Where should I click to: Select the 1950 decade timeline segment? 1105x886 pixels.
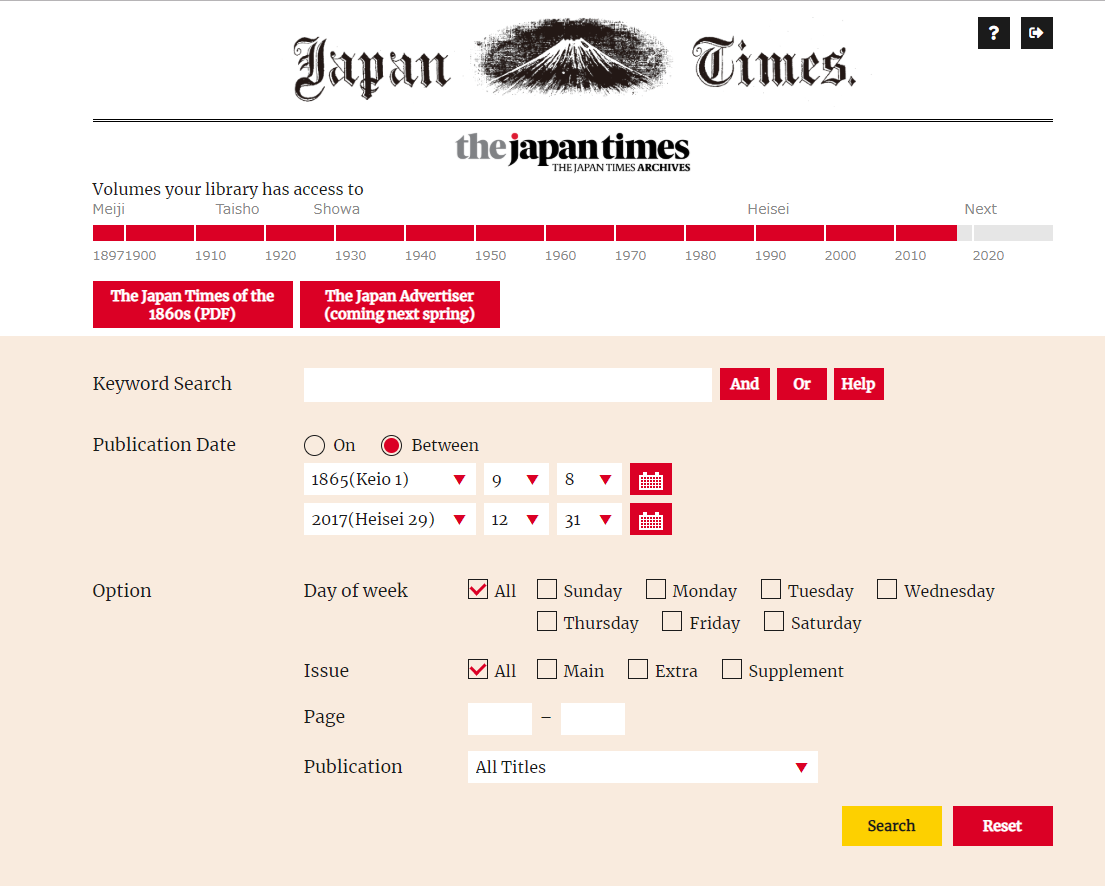[x=510, y=233]
